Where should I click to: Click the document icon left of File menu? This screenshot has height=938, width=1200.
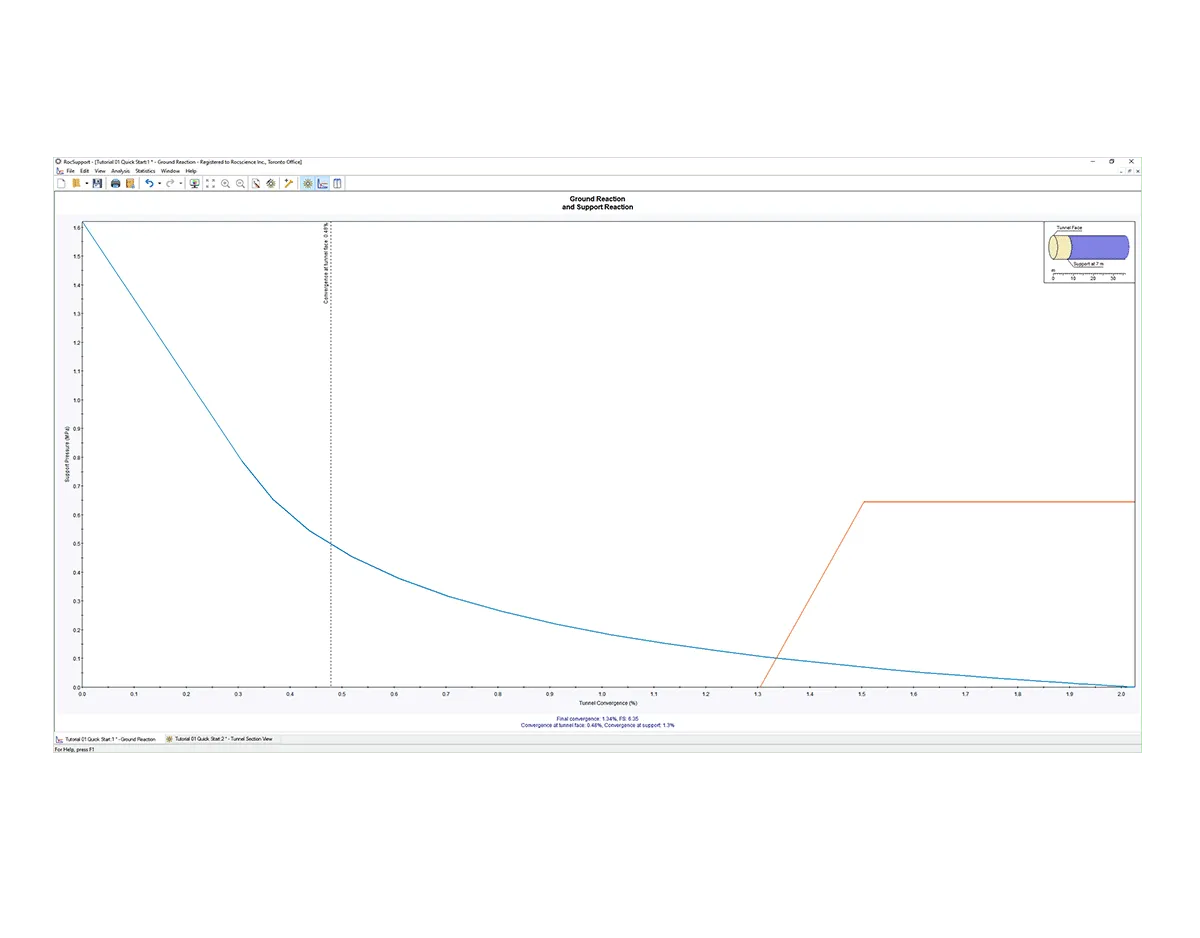[59, 171]
